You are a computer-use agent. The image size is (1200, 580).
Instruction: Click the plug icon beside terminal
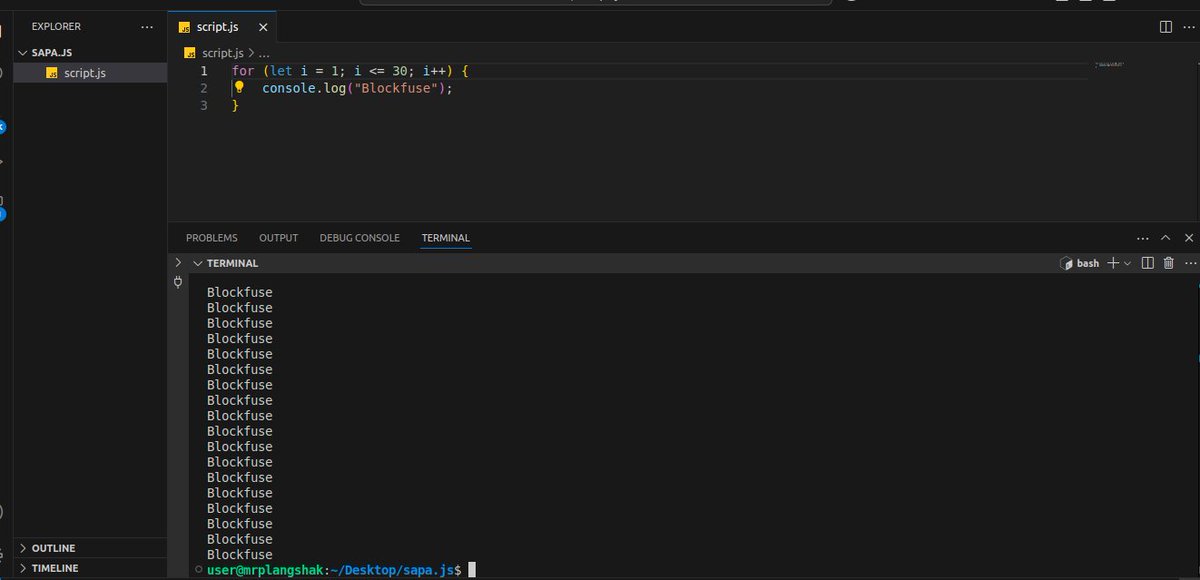click(178, 282)
